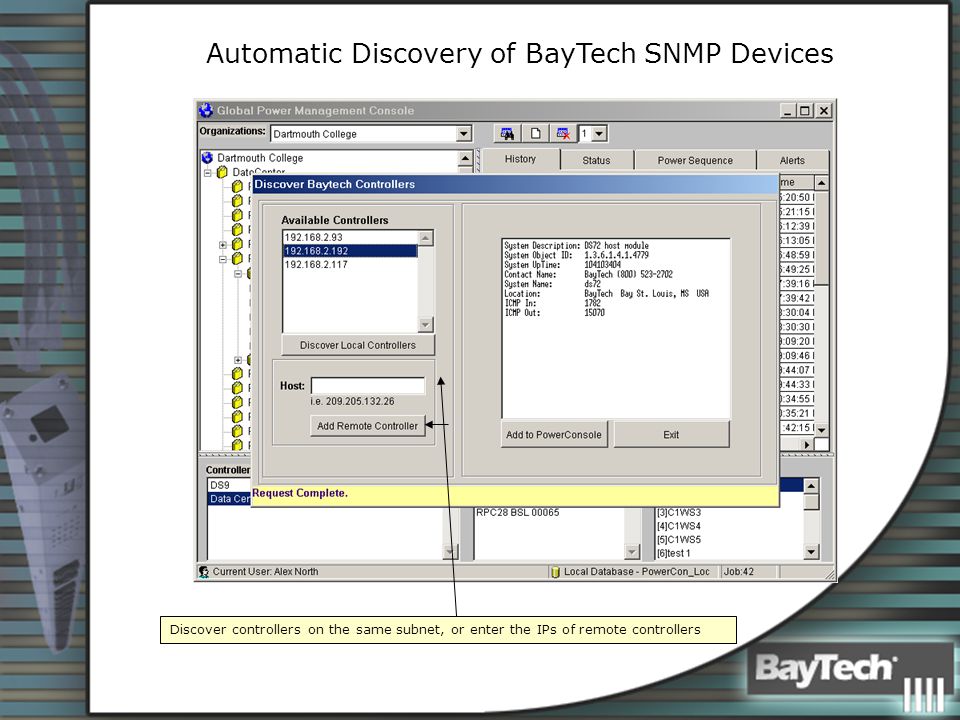
Task: Select outlet [3]C1WS3
Action: (x=679, y=512)
